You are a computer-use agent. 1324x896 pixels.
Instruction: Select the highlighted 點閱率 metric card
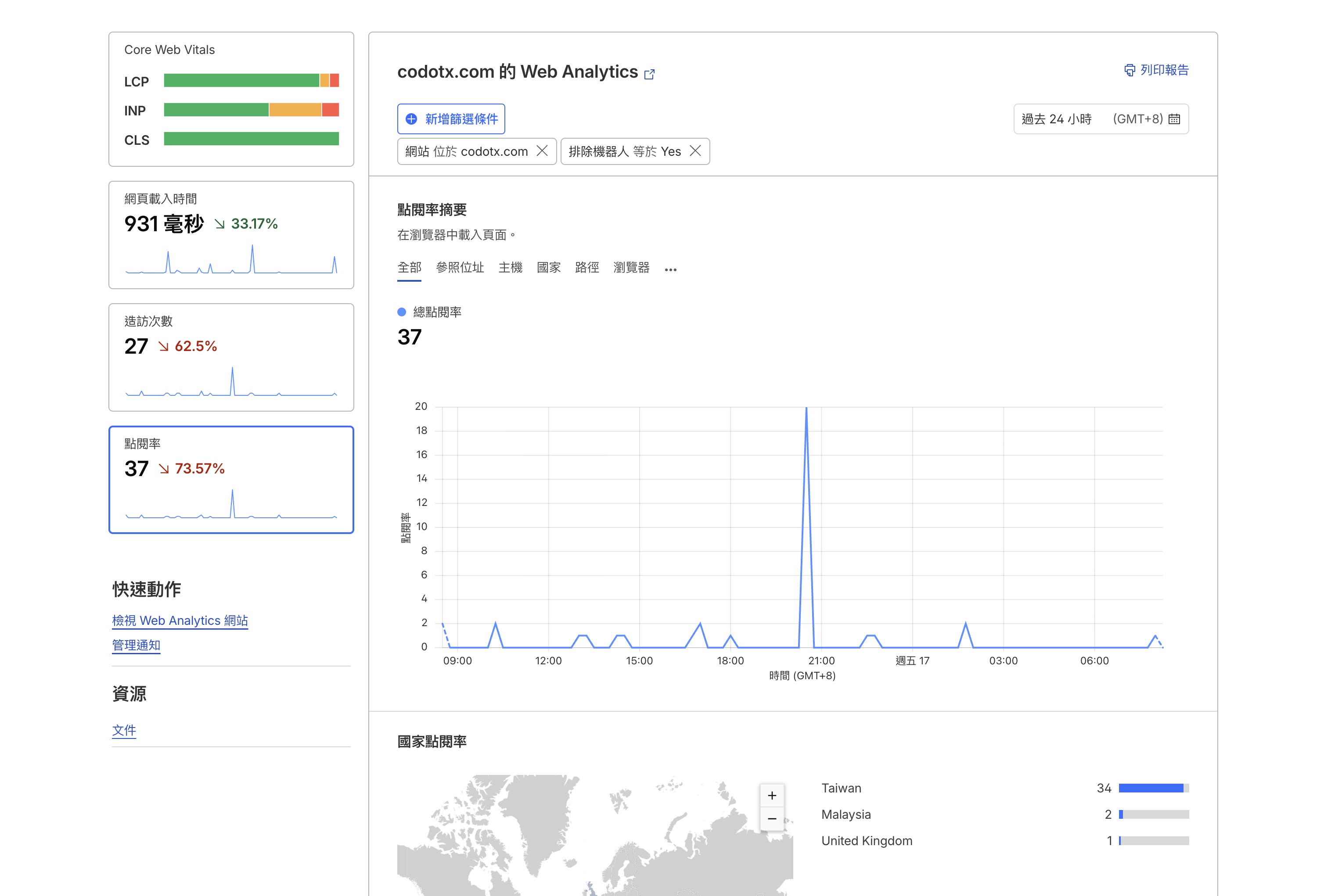231,479
